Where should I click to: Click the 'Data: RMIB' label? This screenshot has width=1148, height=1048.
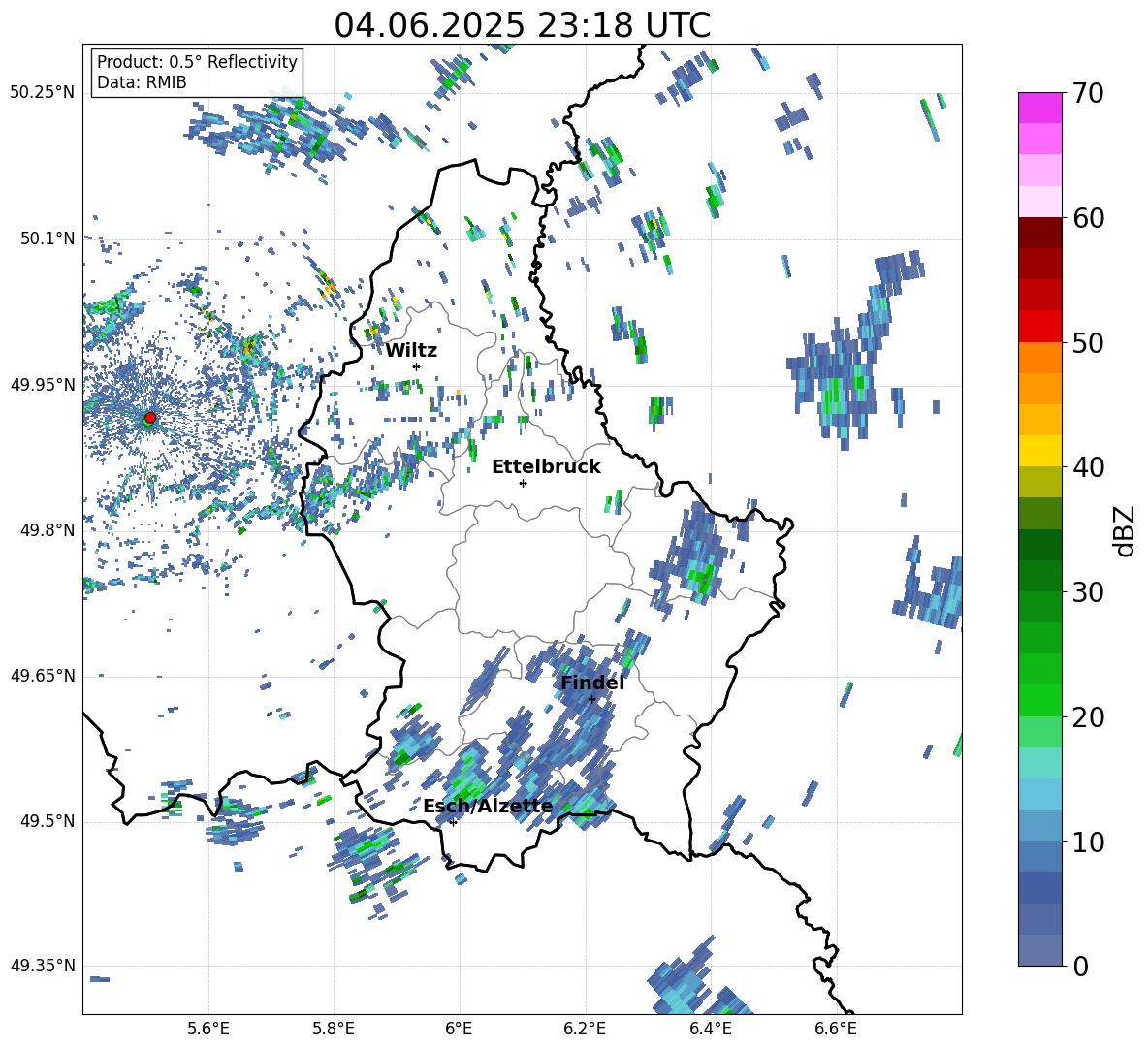click(142, 82)
